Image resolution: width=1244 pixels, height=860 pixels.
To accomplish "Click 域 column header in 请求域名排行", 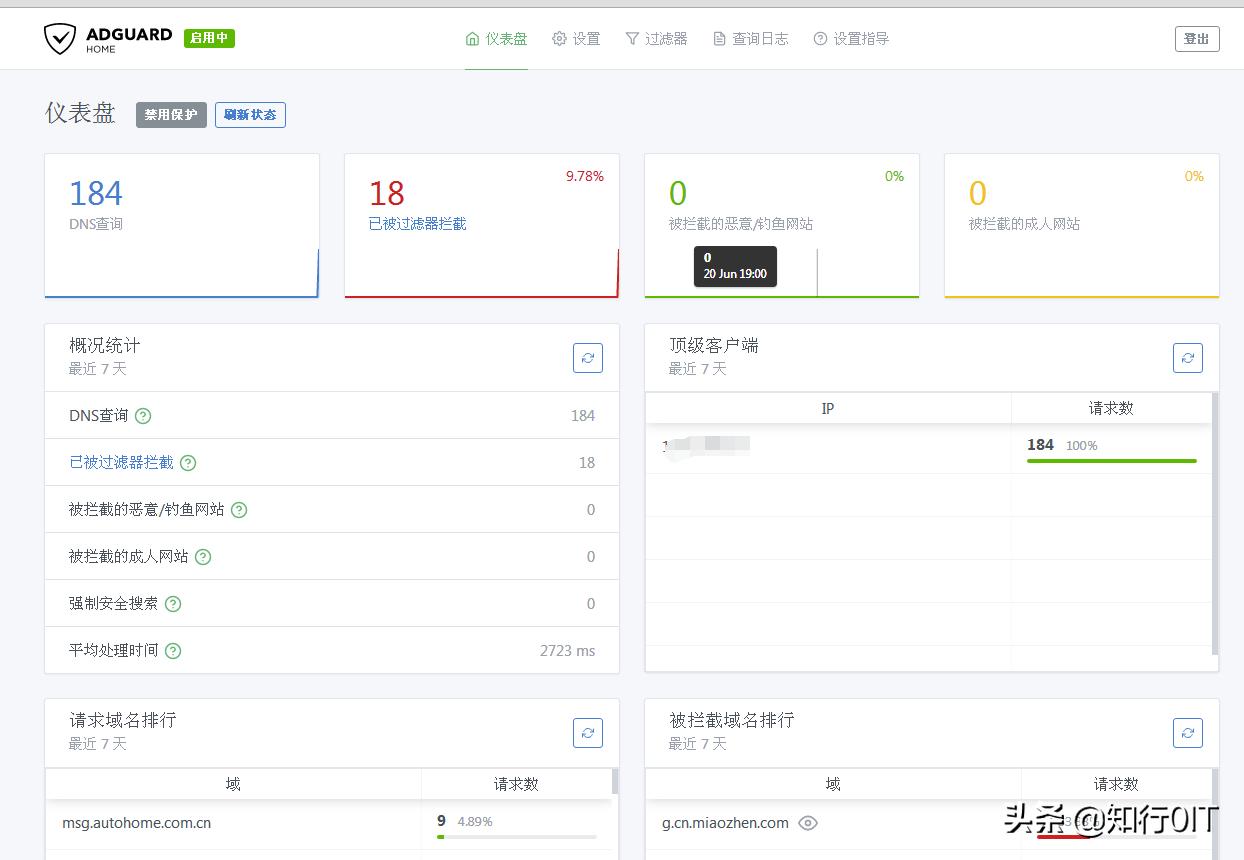I will pos(233,784).
